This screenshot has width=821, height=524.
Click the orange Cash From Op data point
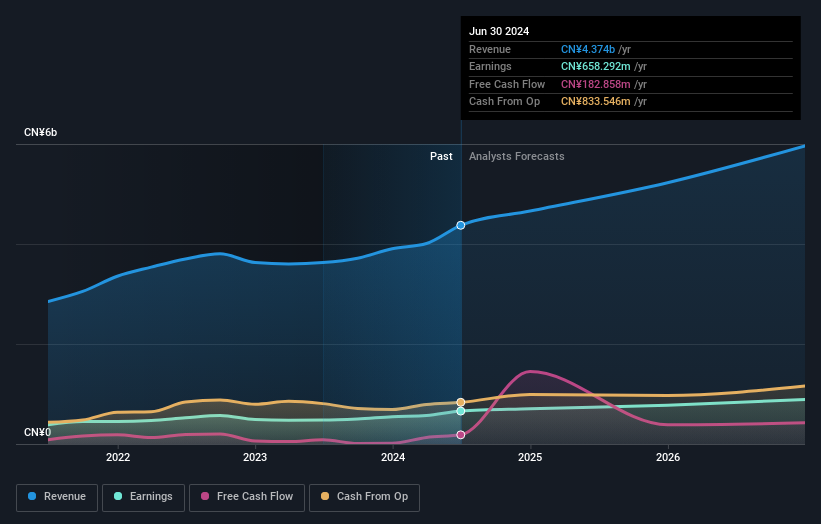click(x=461, y=402)
